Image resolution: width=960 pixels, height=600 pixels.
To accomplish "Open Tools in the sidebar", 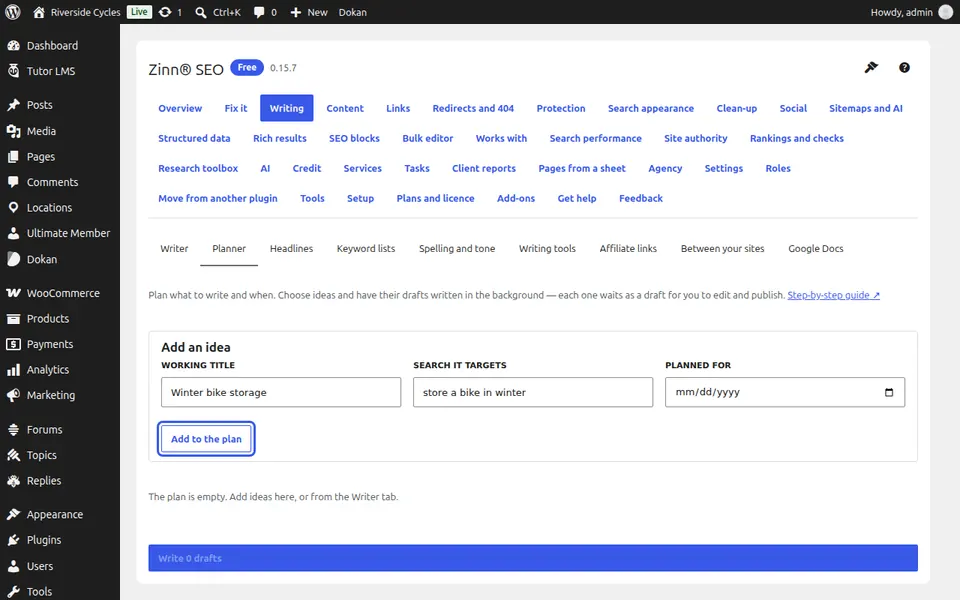I will [x=39, y=591].
